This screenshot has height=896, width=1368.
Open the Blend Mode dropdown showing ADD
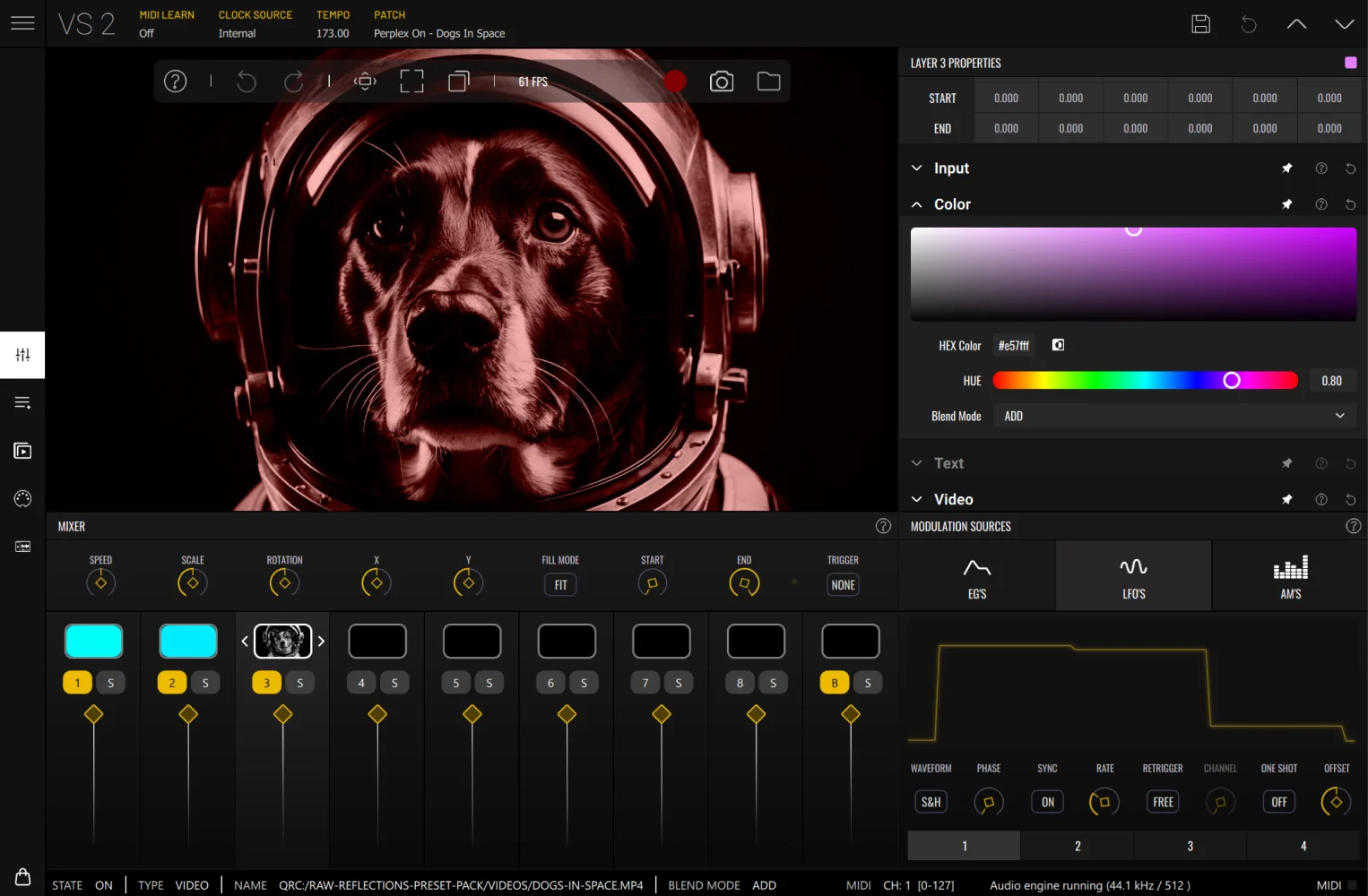coord(1173,416)
